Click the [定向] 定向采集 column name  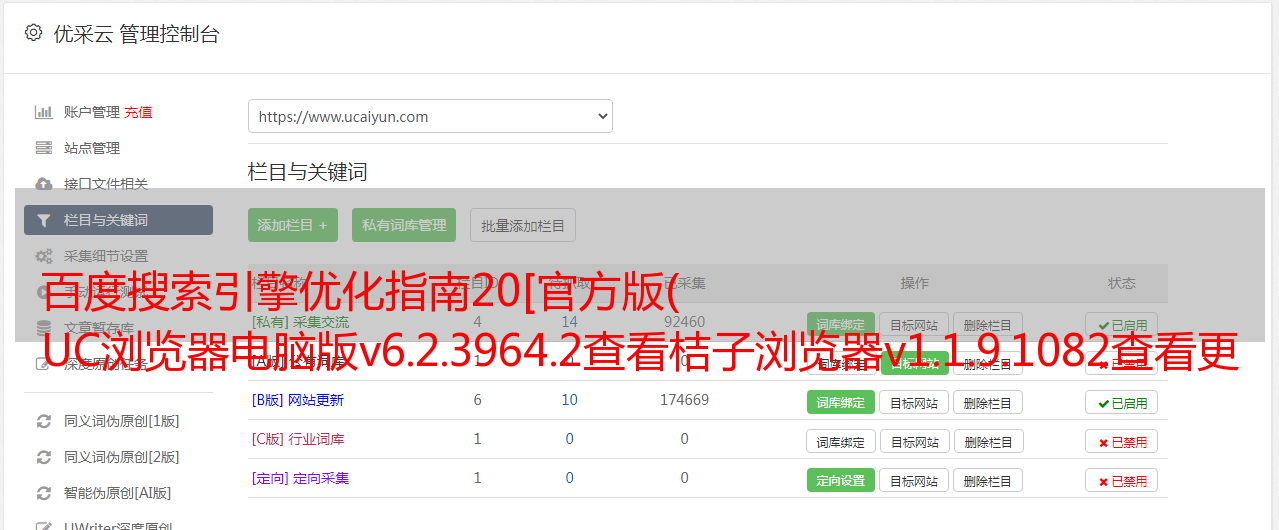tap(301, 478)
